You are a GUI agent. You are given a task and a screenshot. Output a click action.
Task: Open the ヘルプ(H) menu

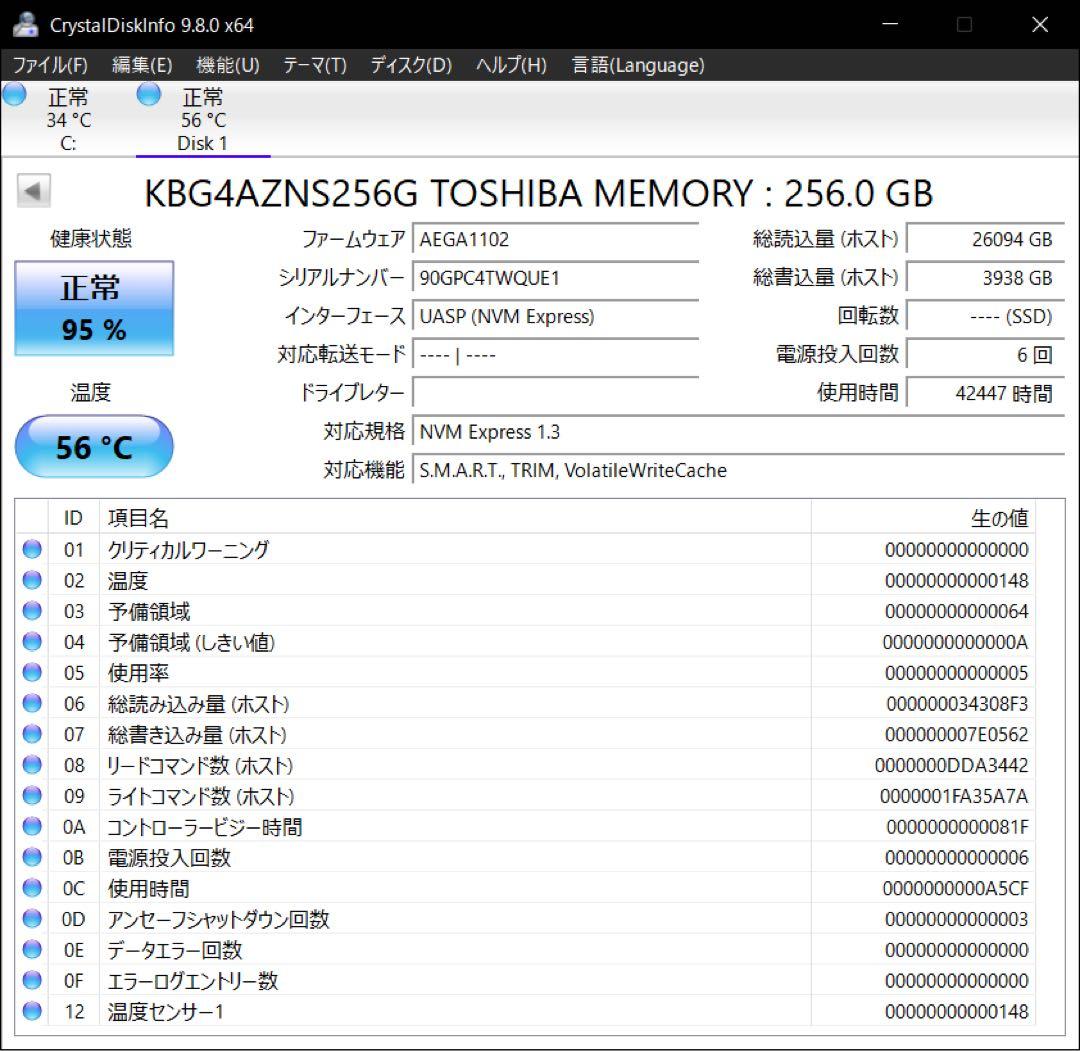tap(511, 65)
